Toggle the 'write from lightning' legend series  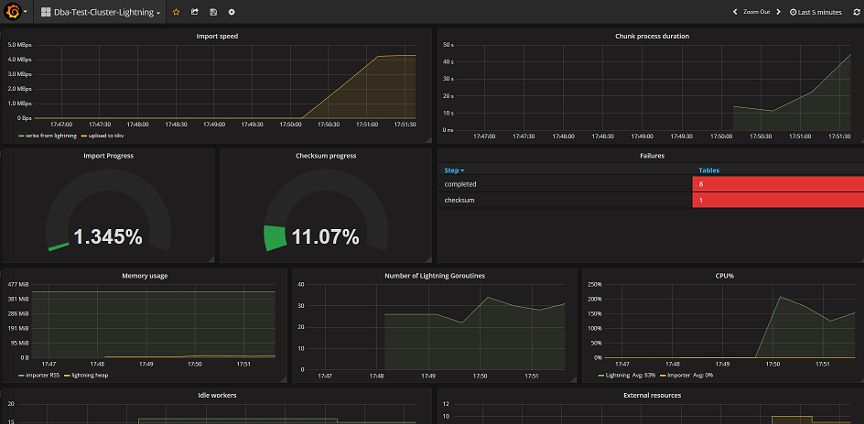[x=44, y=135]
